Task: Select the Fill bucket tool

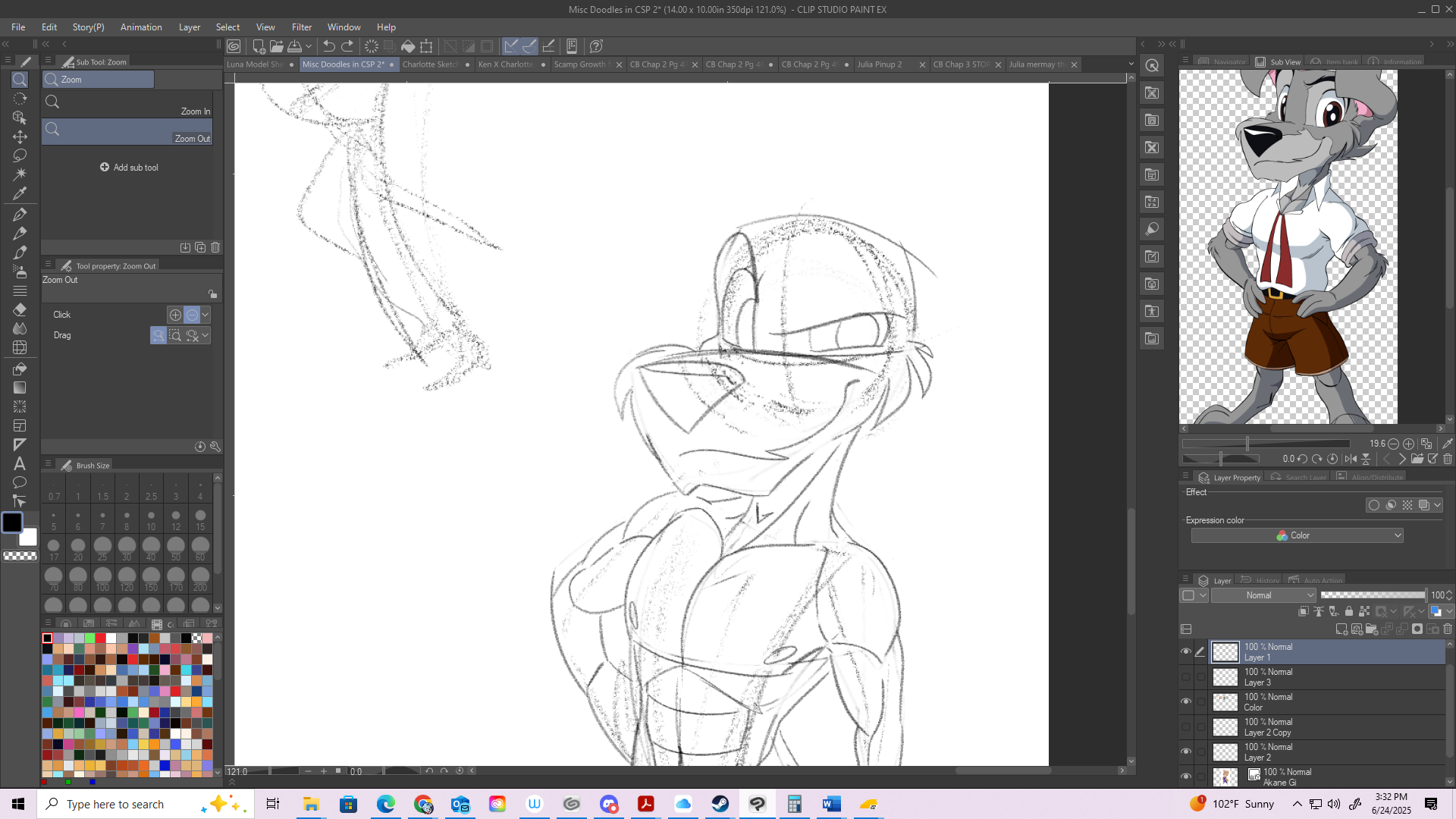Action: coord(20,369)
